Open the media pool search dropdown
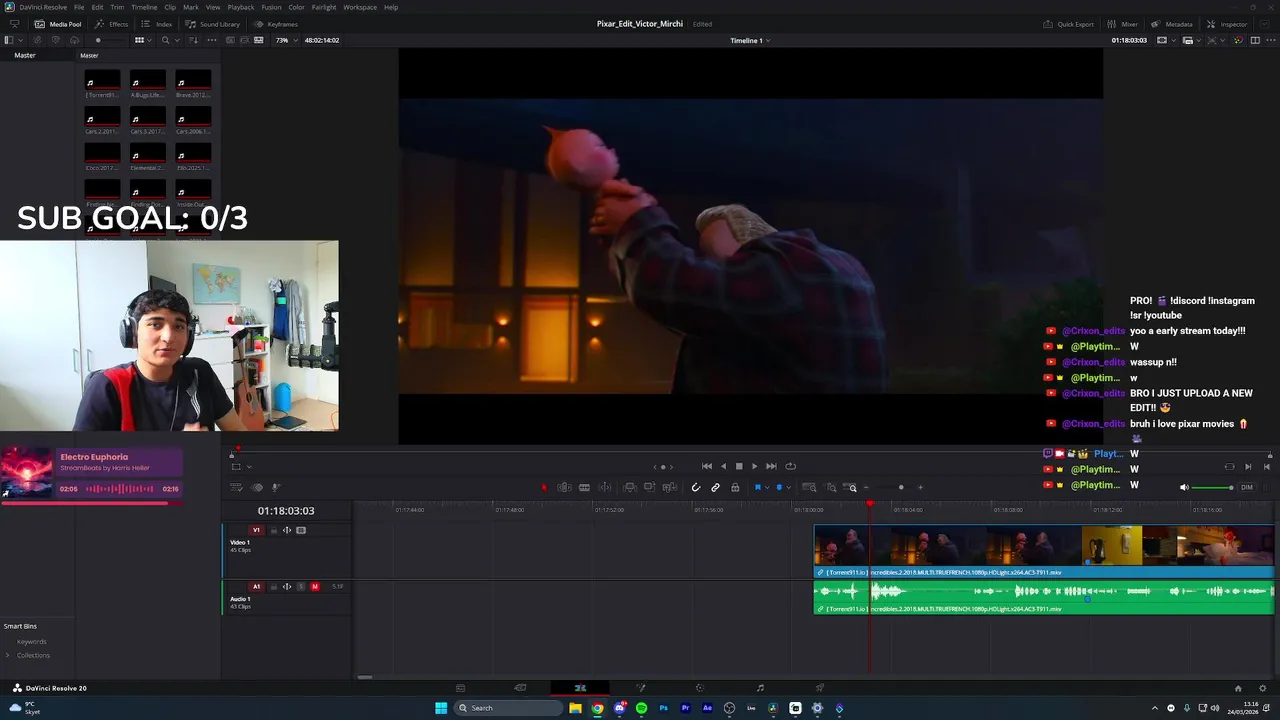The image size is (1280, 720). point(177,40)
